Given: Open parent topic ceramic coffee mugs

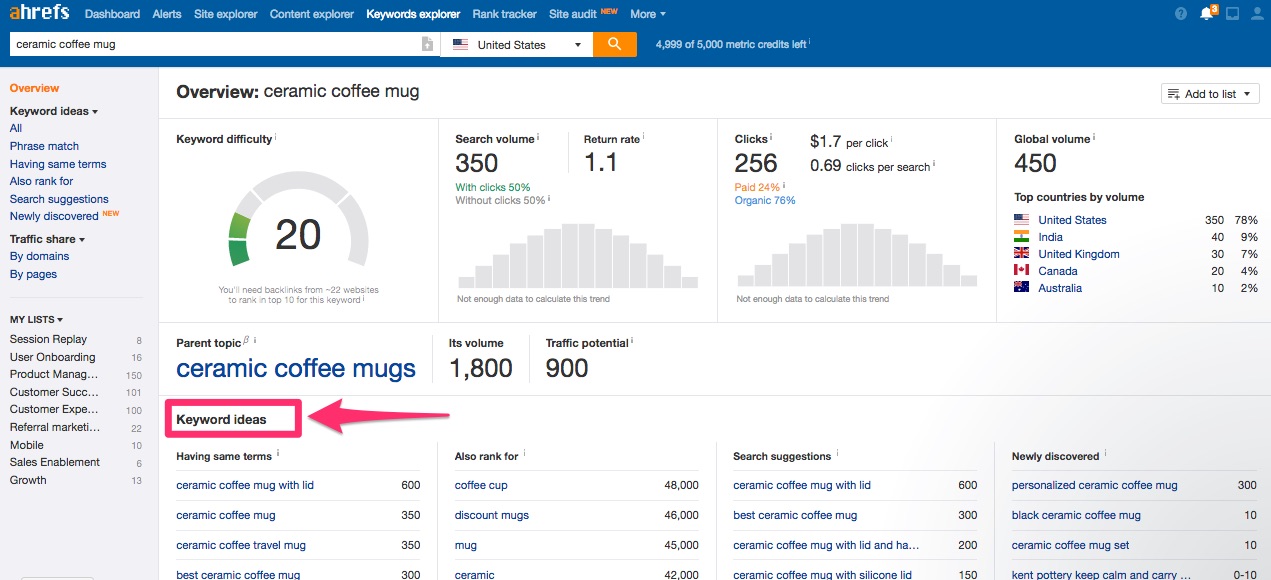Looking at the screenshot, I should point(296,368).
